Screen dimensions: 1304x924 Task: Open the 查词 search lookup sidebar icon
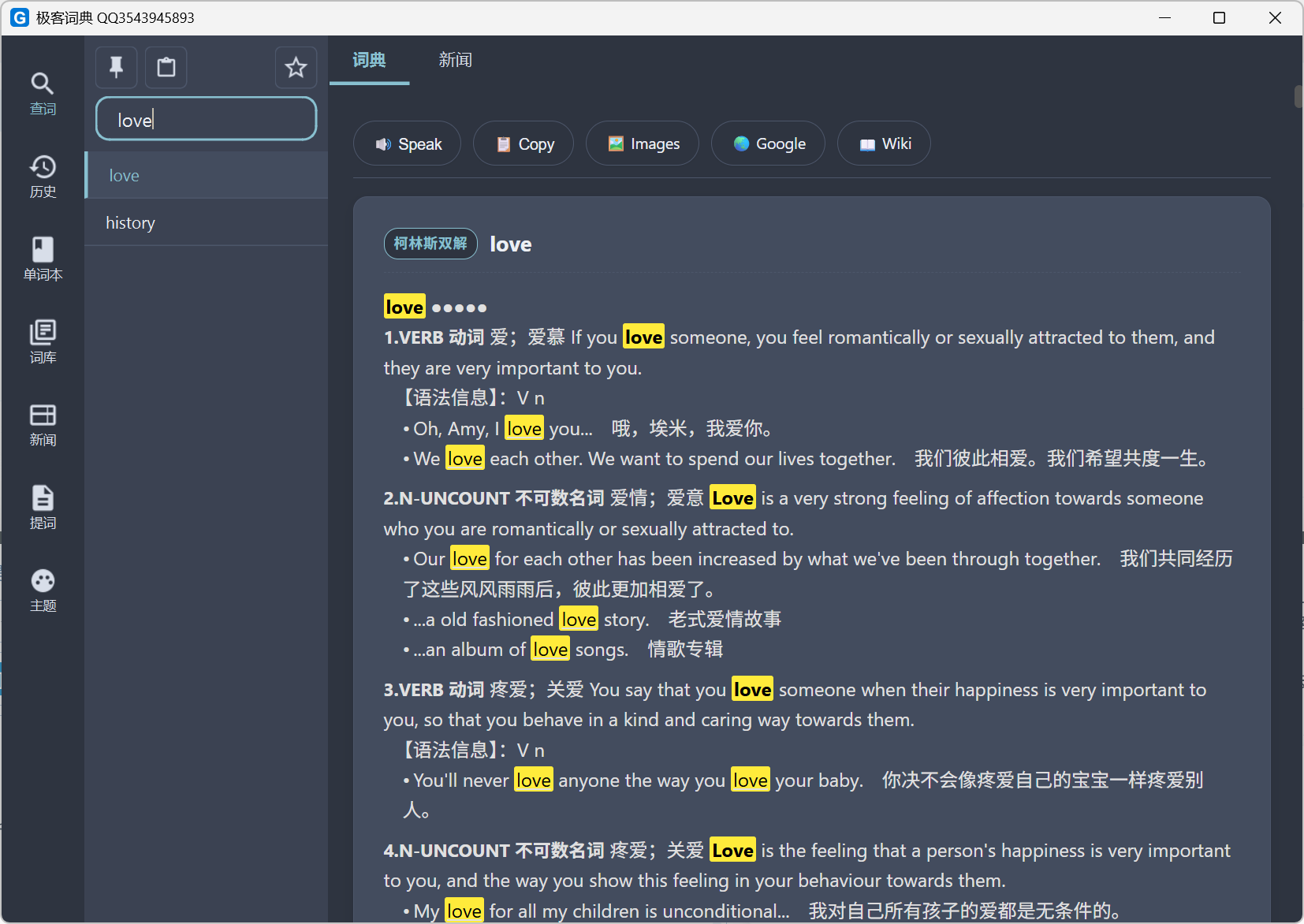(43, 93)
